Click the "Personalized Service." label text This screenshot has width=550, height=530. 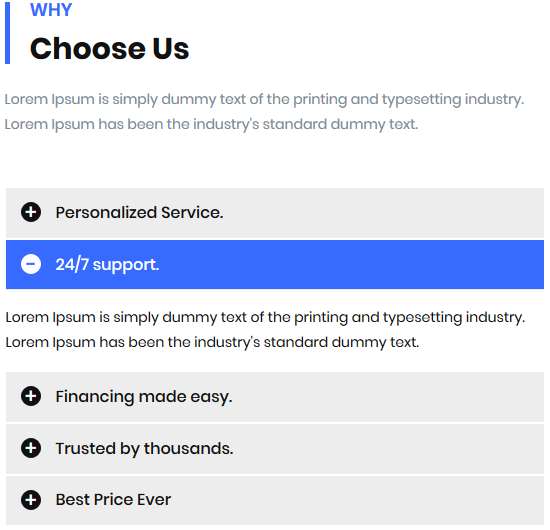[x=139, y=213]
